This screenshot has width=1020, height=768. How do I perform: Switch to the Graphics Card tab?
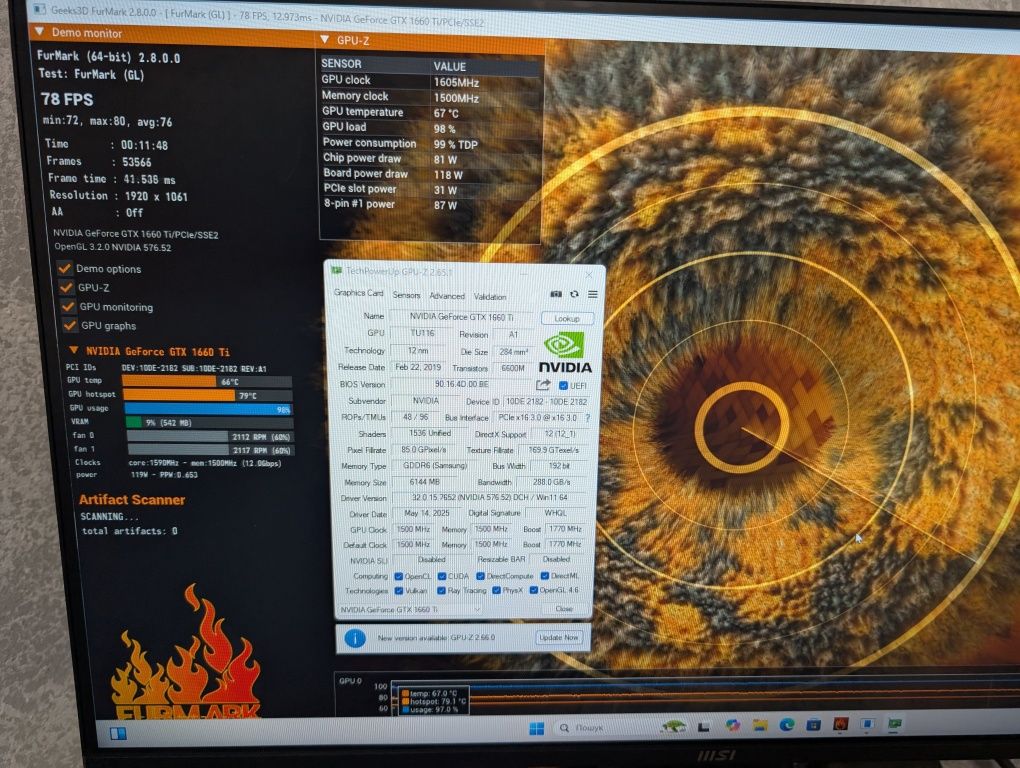click(x=359, y=293)
